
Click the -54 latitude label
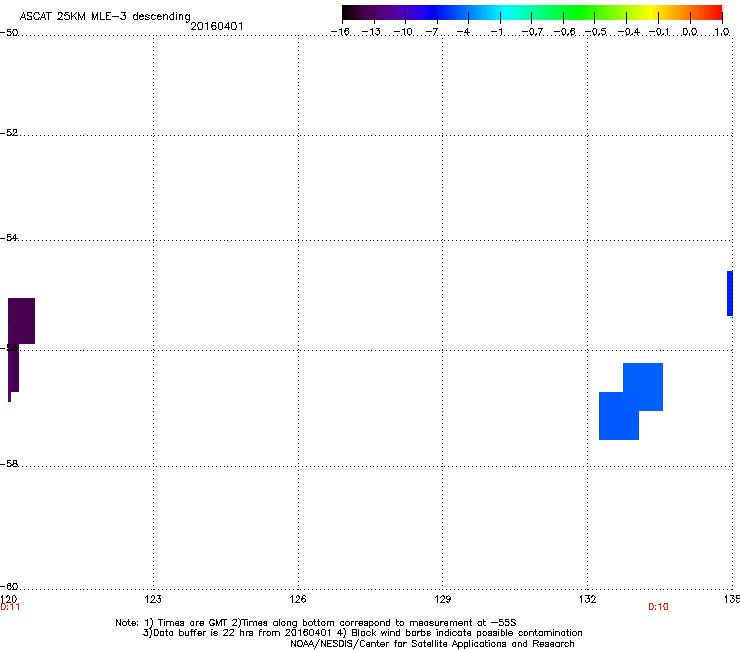tap(9, 237)
